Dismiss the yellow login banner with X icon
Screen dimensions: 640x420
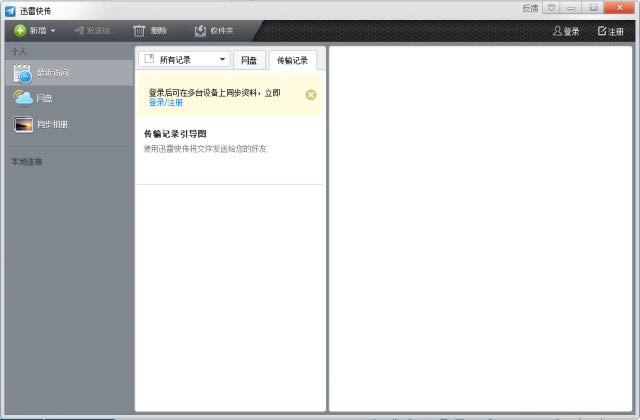pyautogui.click(x=311, y=95)
